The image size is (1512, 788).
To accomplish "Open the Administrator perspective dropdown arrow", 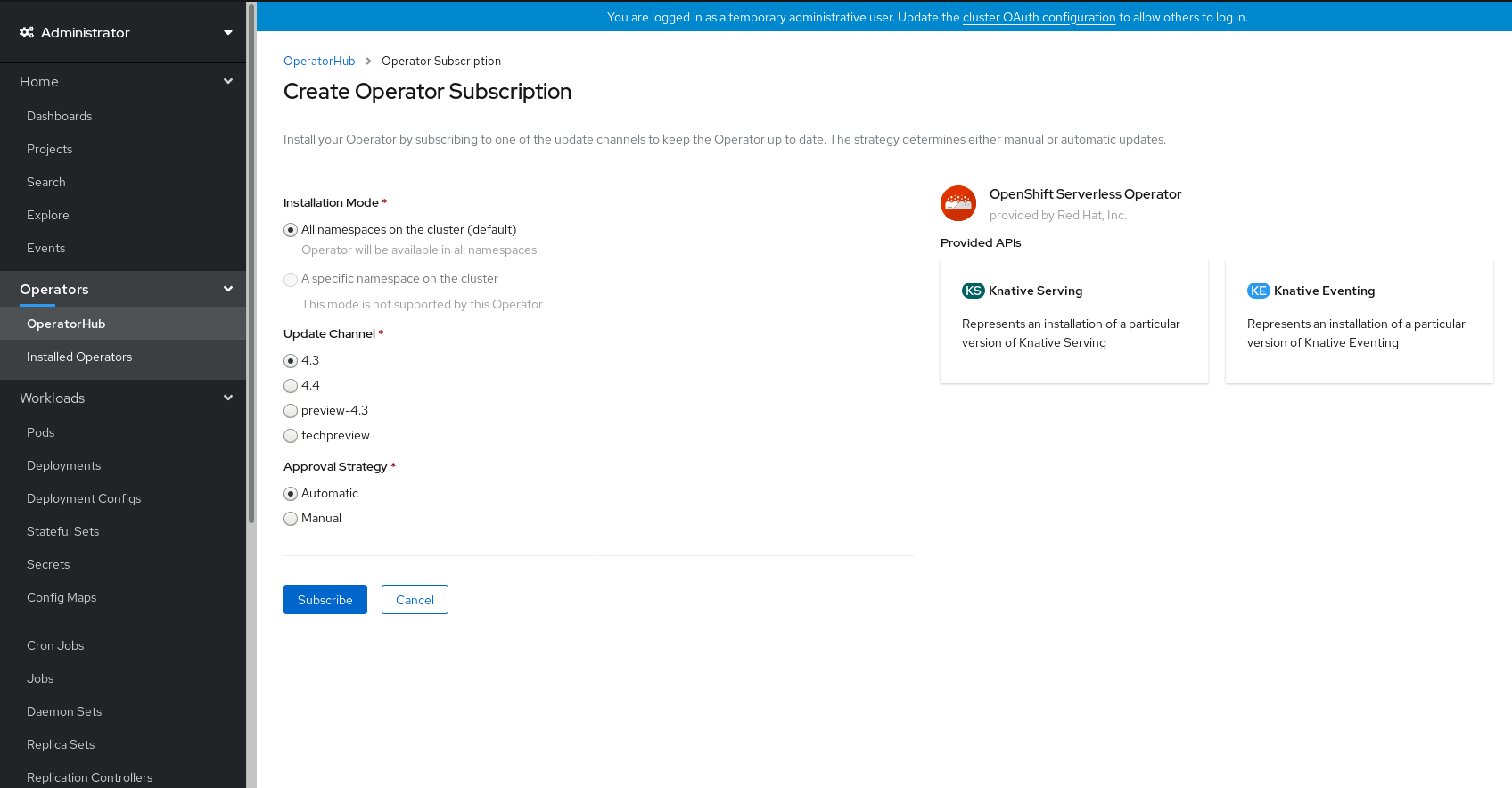I will pyautogui.click(x=228, y=32).
